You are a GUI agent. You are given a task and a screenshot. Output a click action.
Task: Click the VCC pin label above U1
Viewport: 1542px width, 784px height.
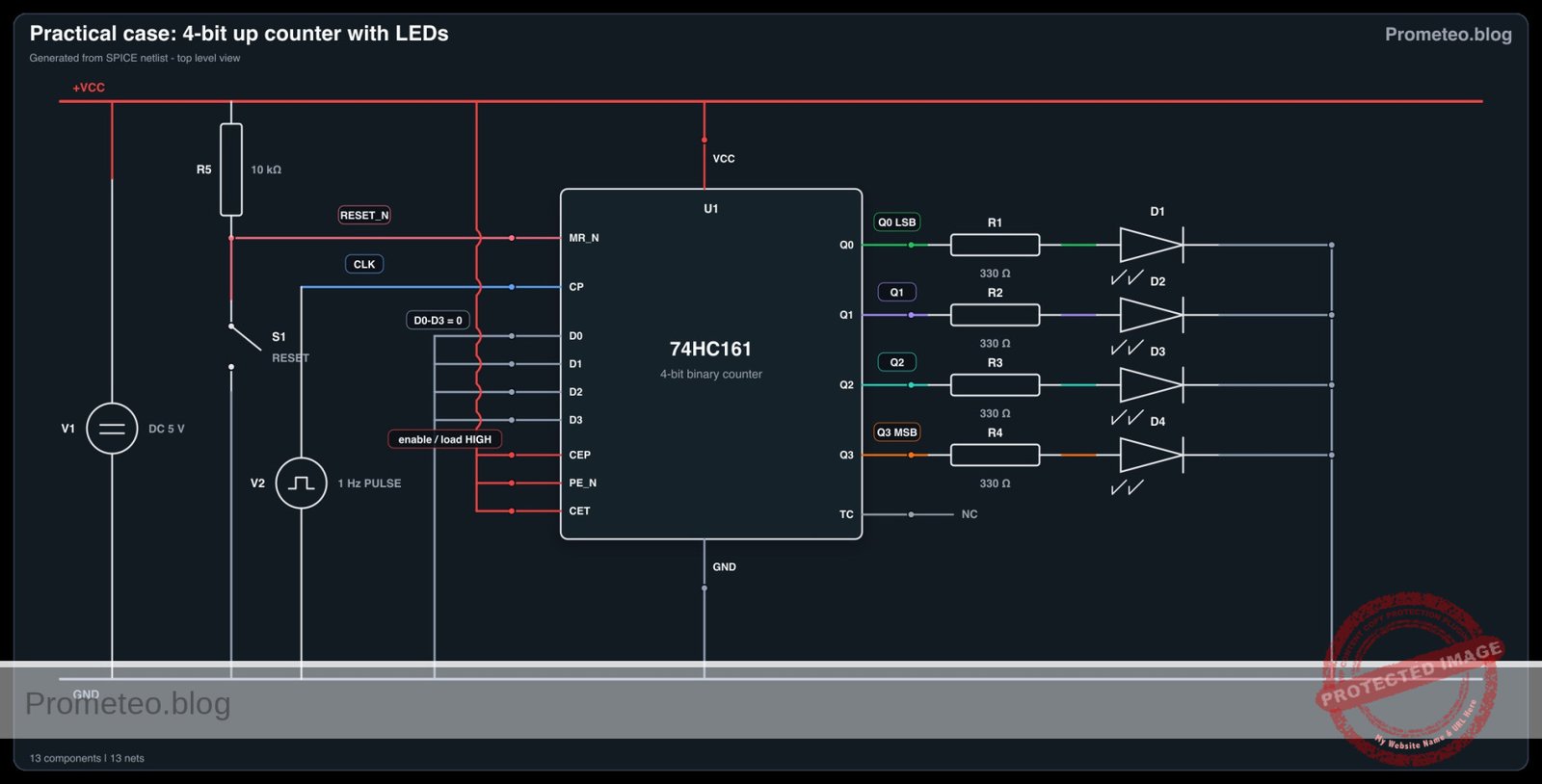724,159
